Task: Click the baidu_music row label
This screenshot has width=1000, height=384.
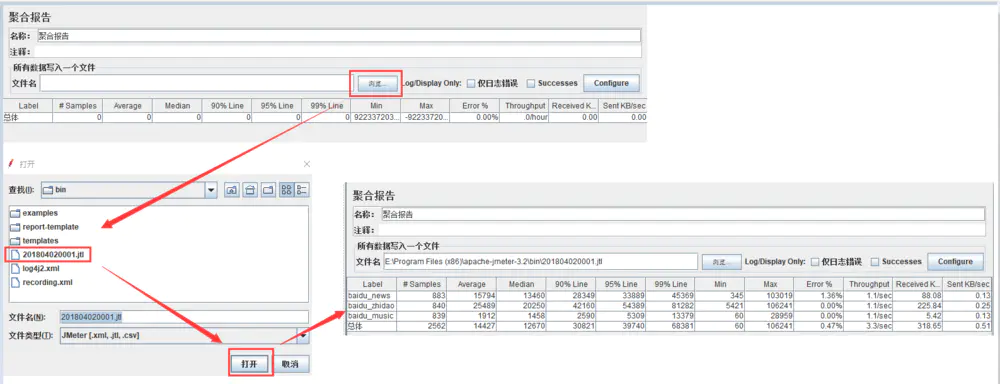Action: [371, 316]
